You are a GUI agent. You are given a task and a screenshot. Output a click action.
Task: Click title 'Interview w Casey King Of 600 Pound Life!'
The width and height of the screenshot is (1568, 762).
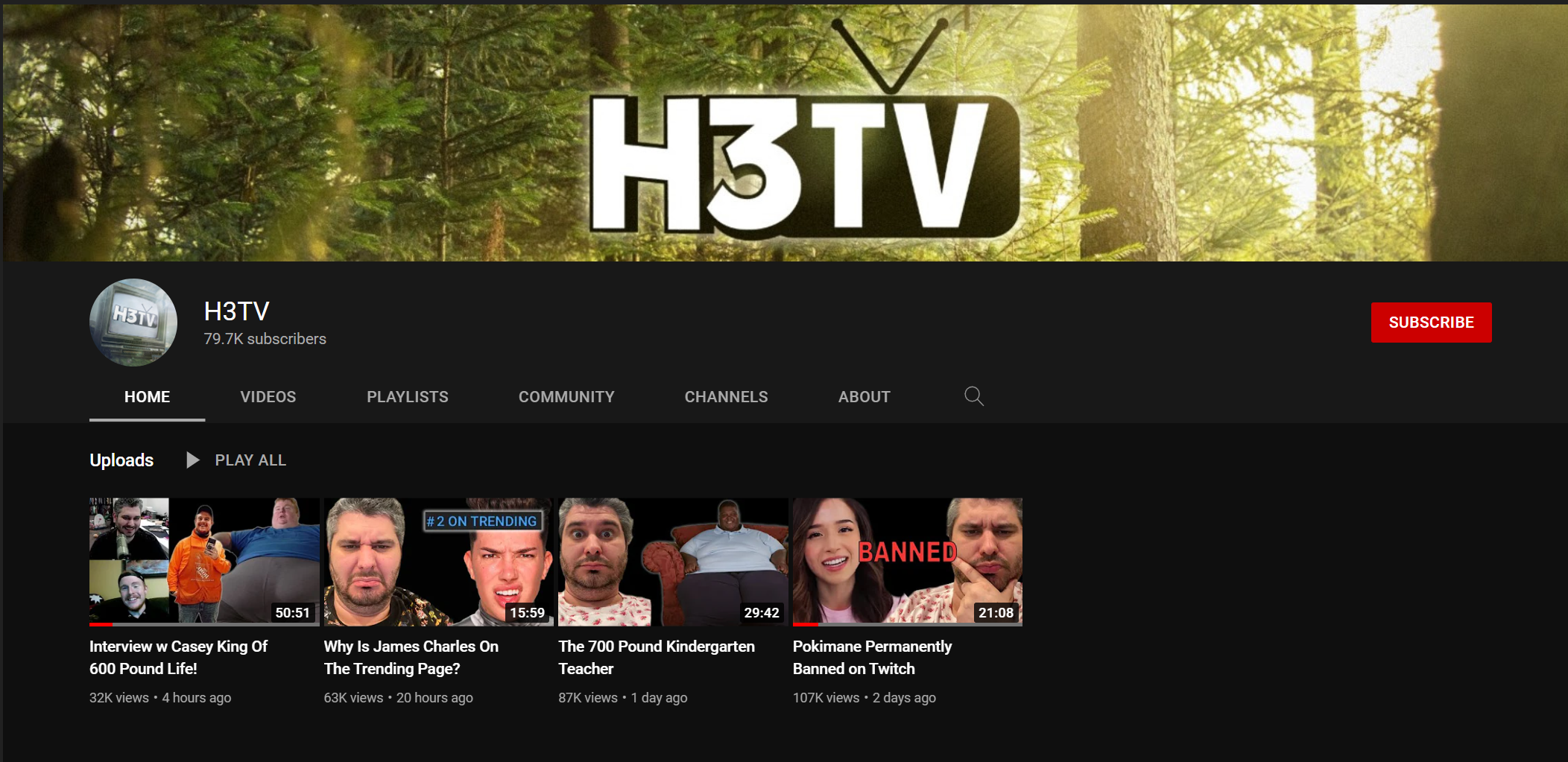[x=179, y=658]
